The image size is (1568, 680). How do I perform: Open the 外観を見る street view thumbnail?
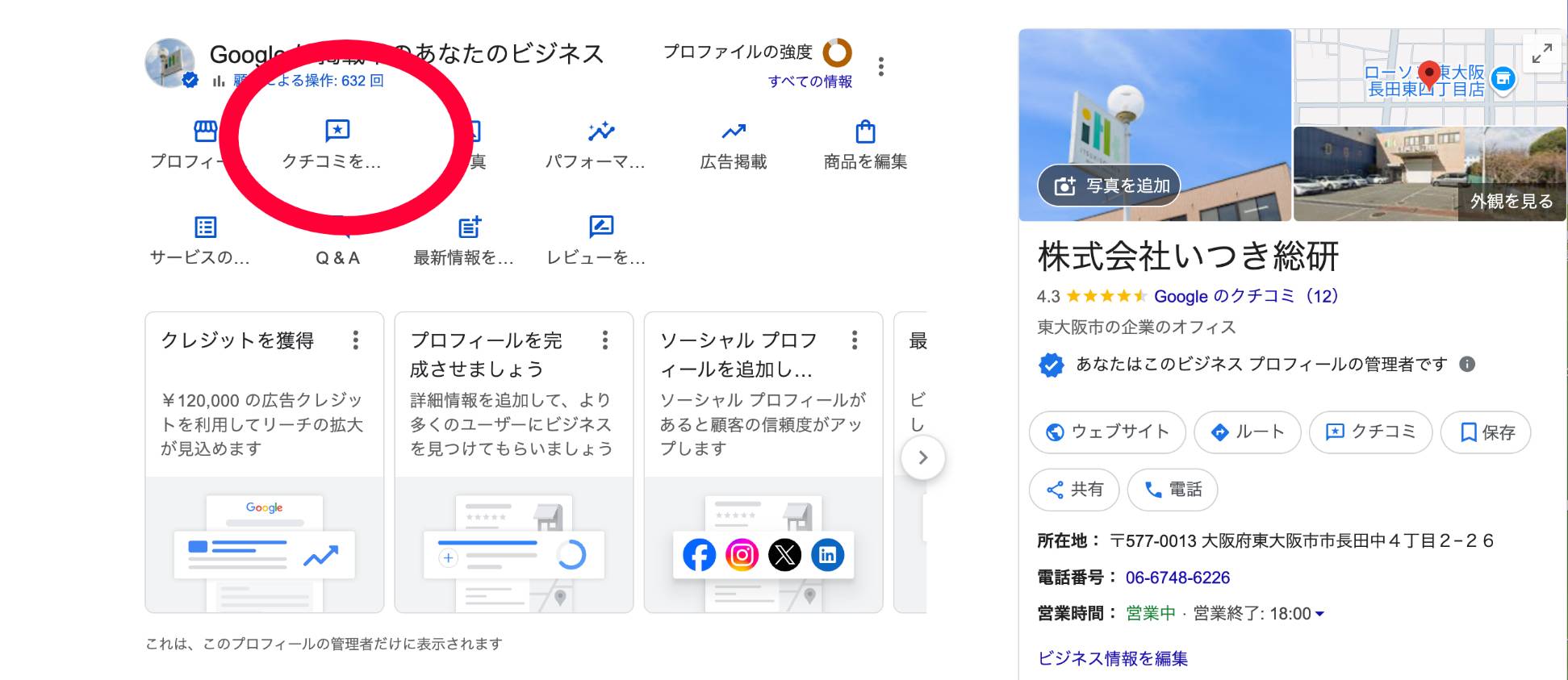click(1429, 173)
